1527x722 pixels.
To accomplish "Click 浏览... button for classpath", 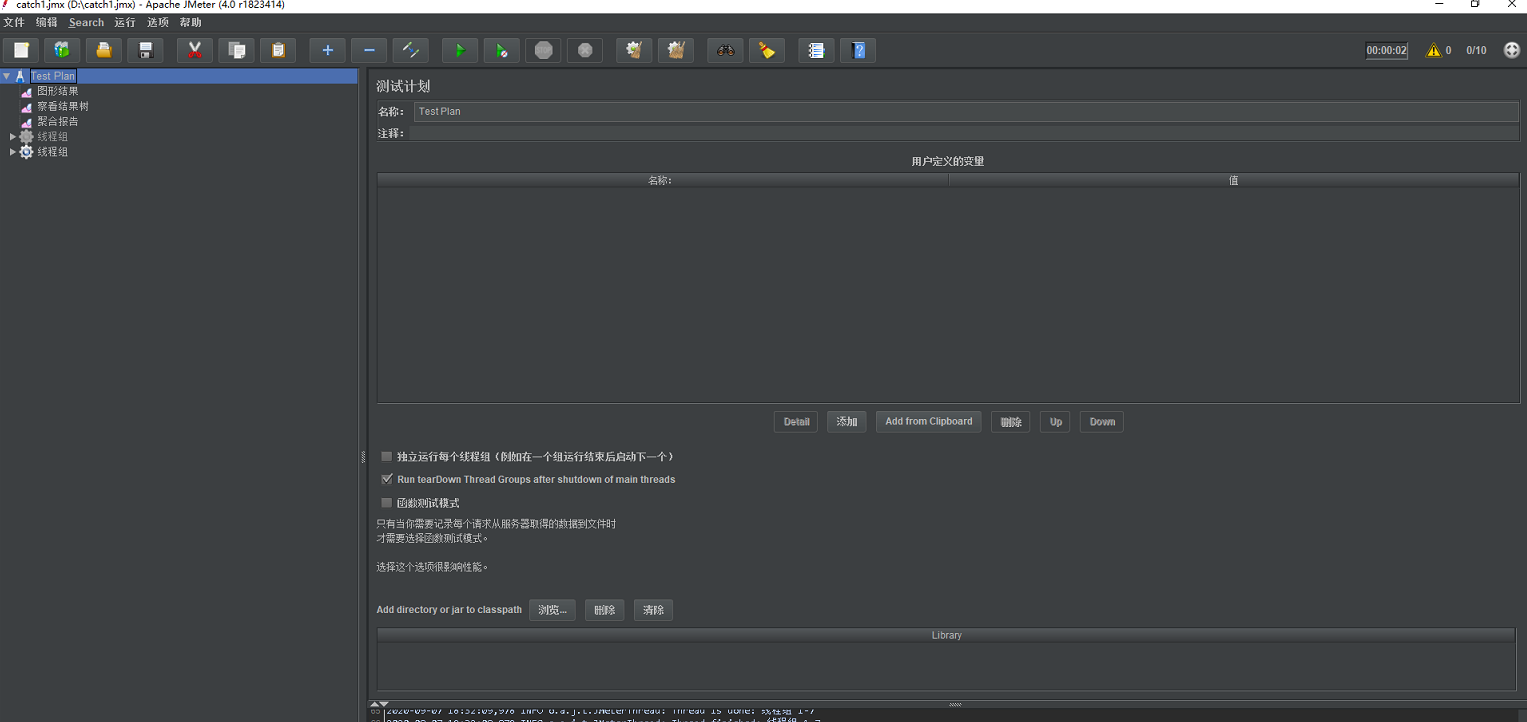I will 552,610.
